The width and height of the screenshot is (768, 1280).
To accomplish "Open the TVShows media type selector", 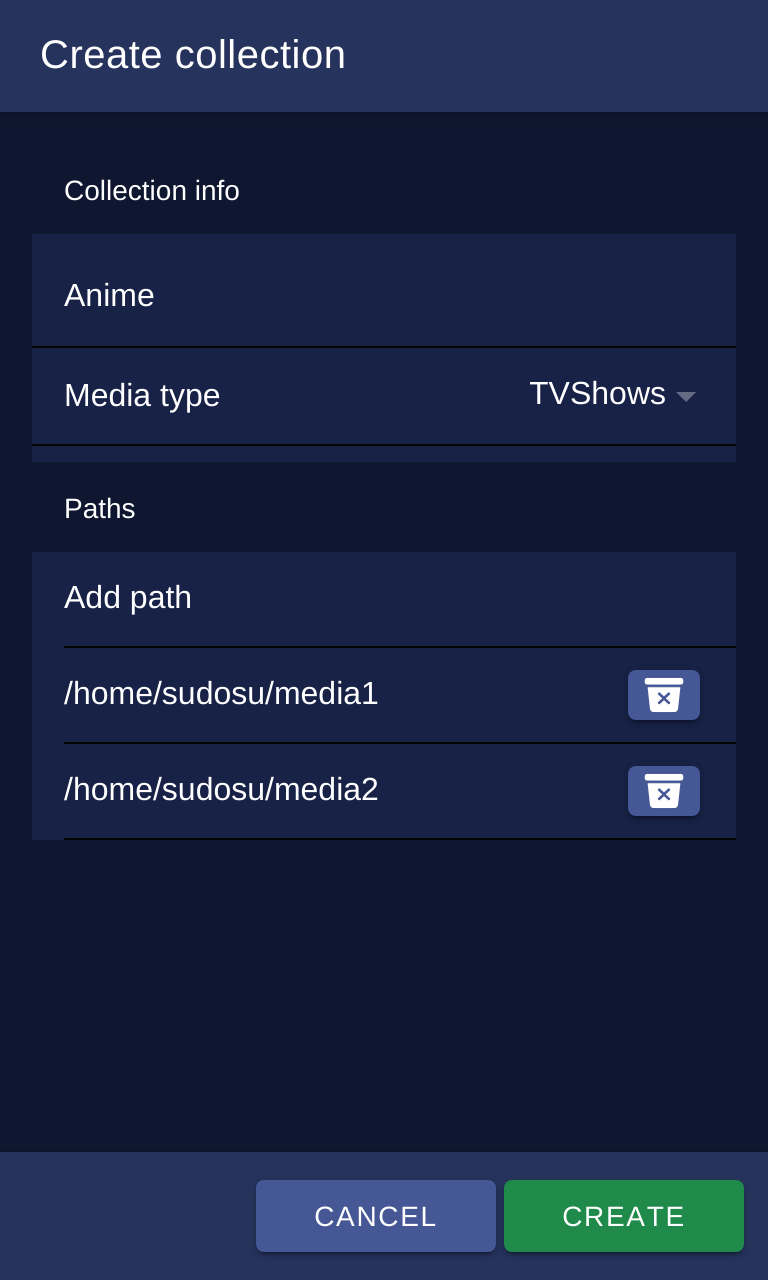I will pos(612,394).
